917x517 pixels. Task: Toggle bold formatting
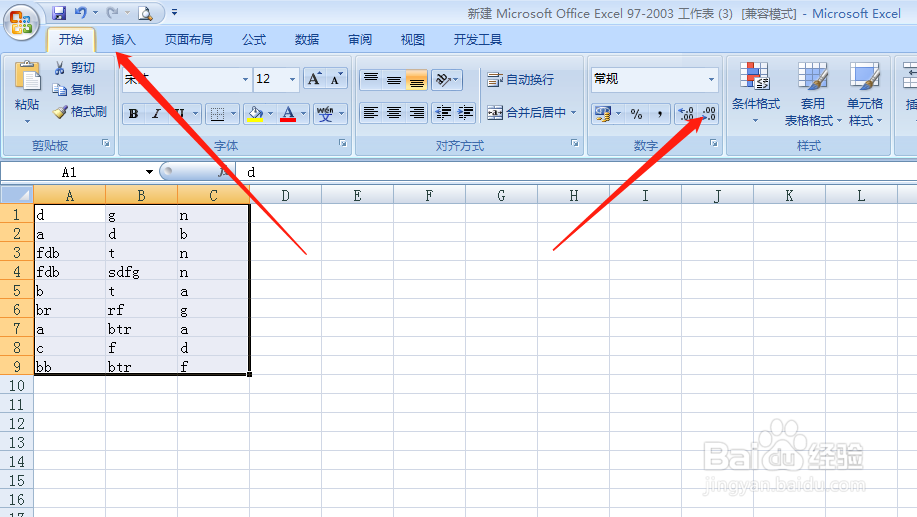133,113
